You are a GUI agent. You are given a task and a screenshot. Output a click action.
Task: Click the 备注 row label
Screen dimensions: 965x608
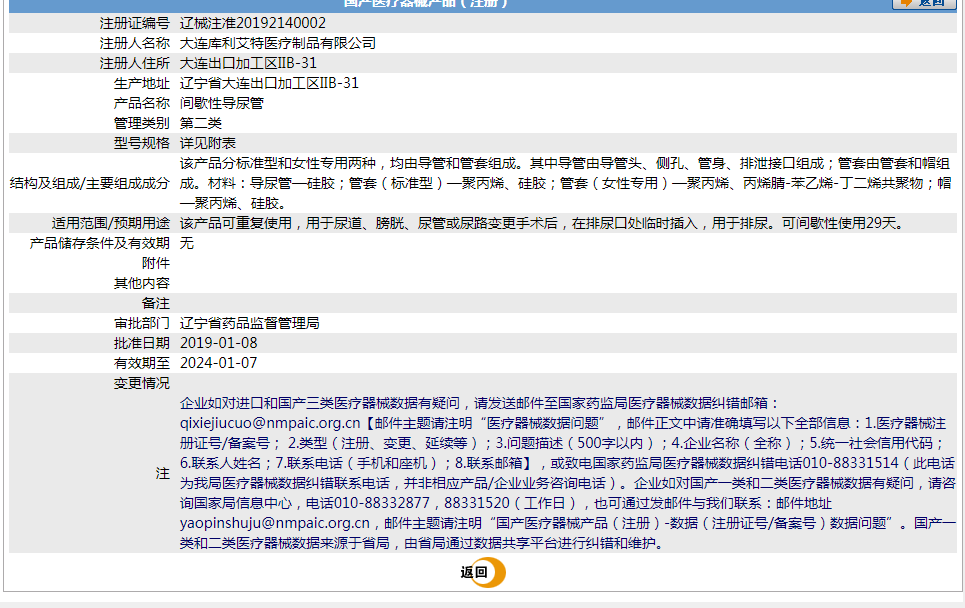[x=155, y=303]
